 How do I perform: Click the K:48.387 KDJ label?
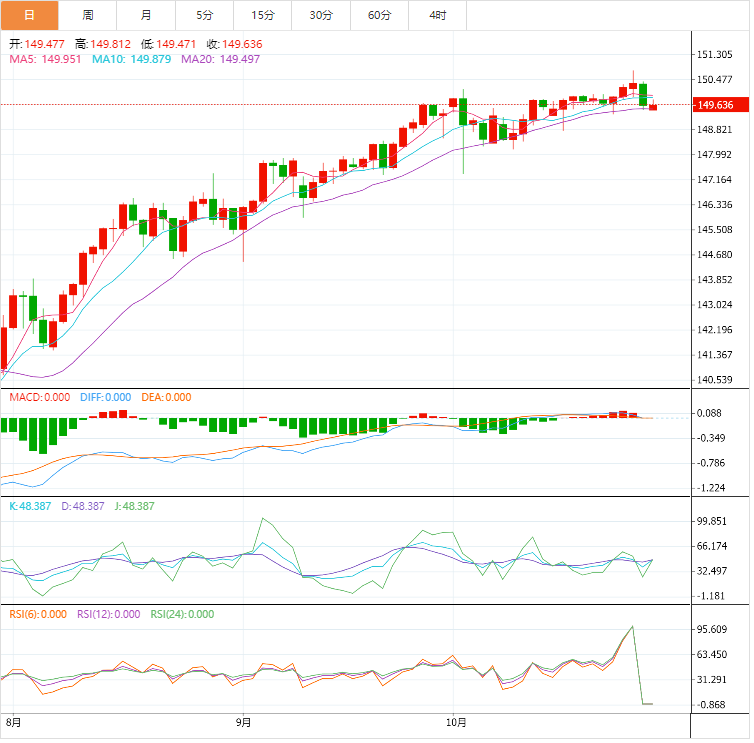coord(34,506)
